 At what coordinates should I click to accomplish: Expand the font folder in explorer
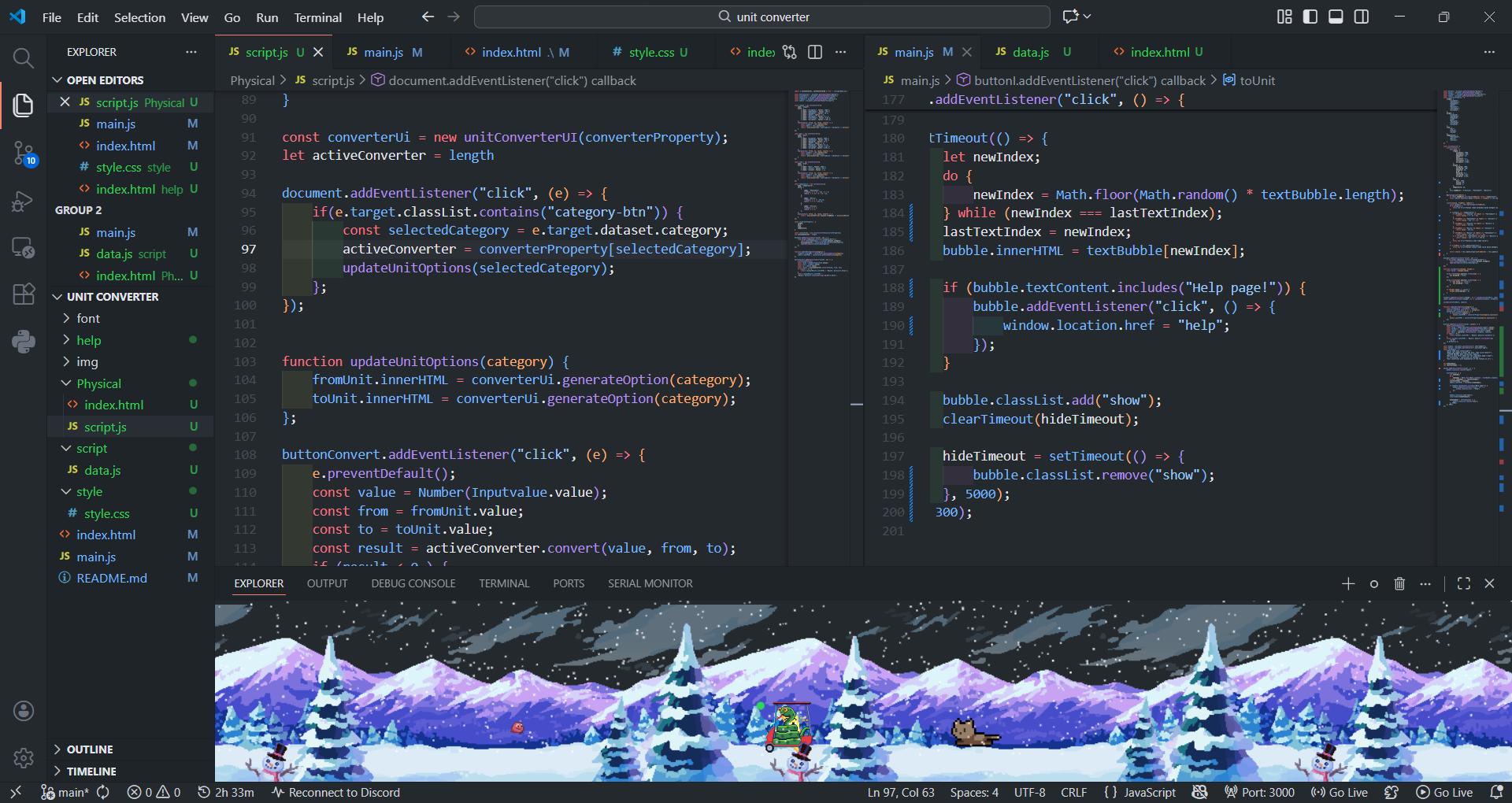tap(87, 318)
